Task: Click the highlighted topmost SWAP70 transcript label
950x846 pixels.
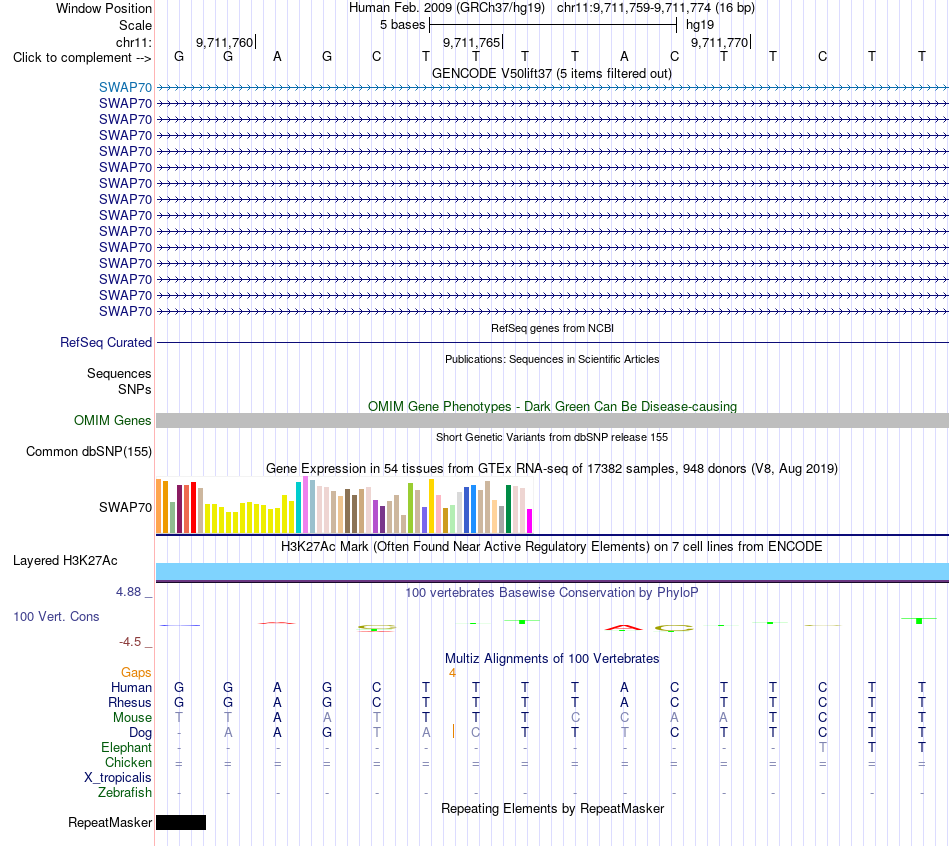Action: [x=125, y=87]
